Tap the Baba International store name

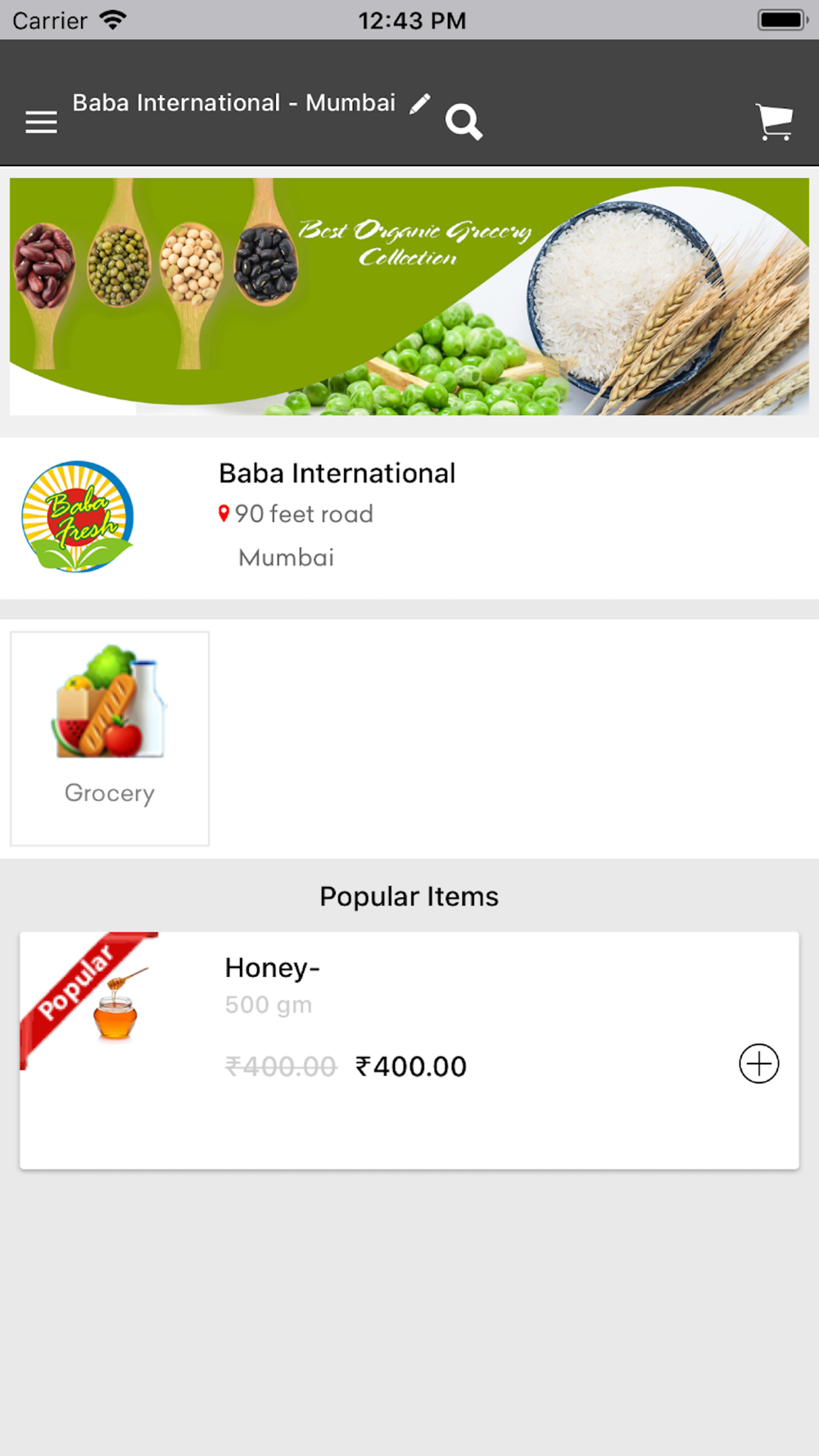coord(337,473)
